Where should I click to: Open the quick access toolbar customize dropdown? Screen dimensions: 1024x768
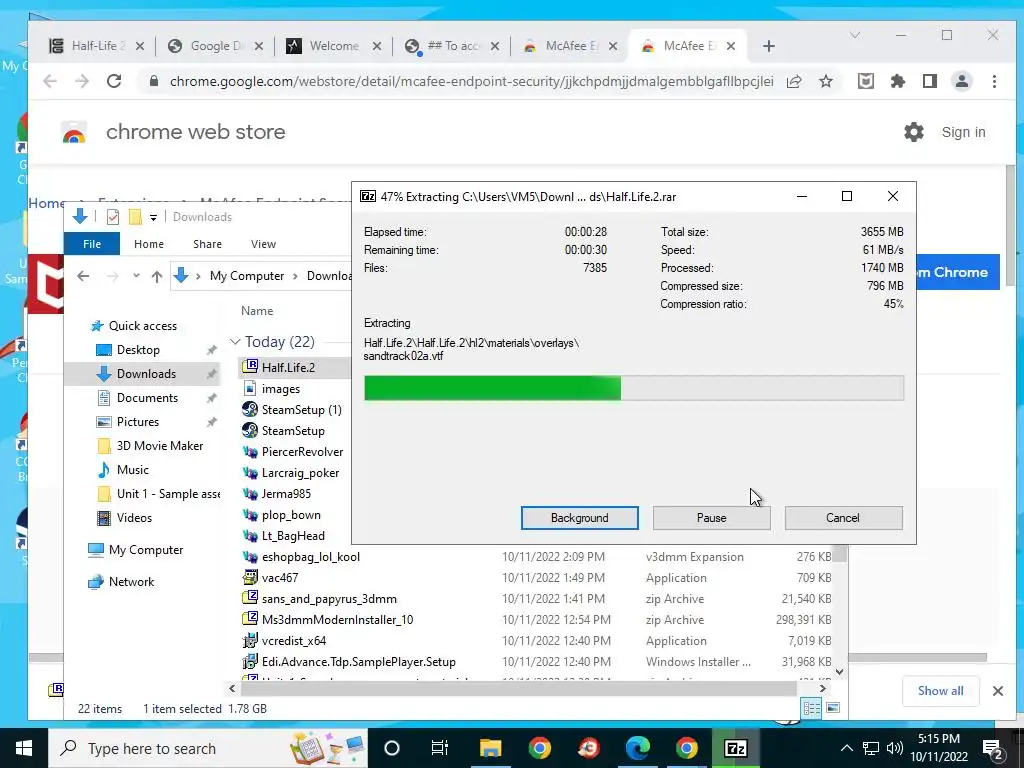click(x=153, y=217)
